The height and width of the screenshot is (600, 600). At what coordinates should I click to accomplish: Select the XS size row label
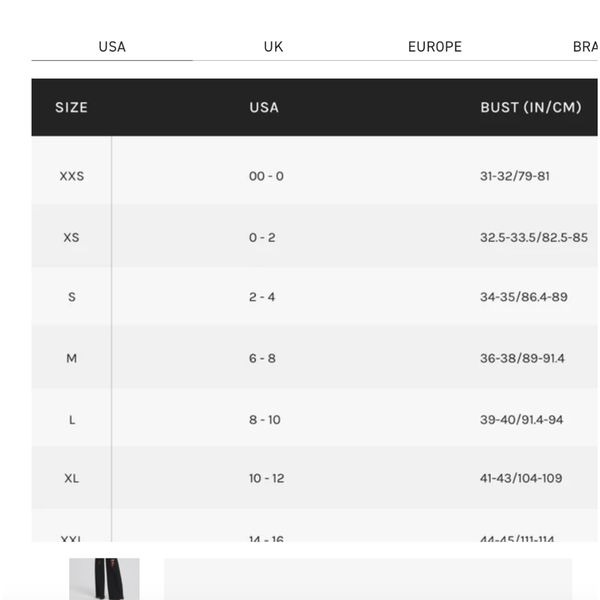pyautogui.click(x=72, y=237)
